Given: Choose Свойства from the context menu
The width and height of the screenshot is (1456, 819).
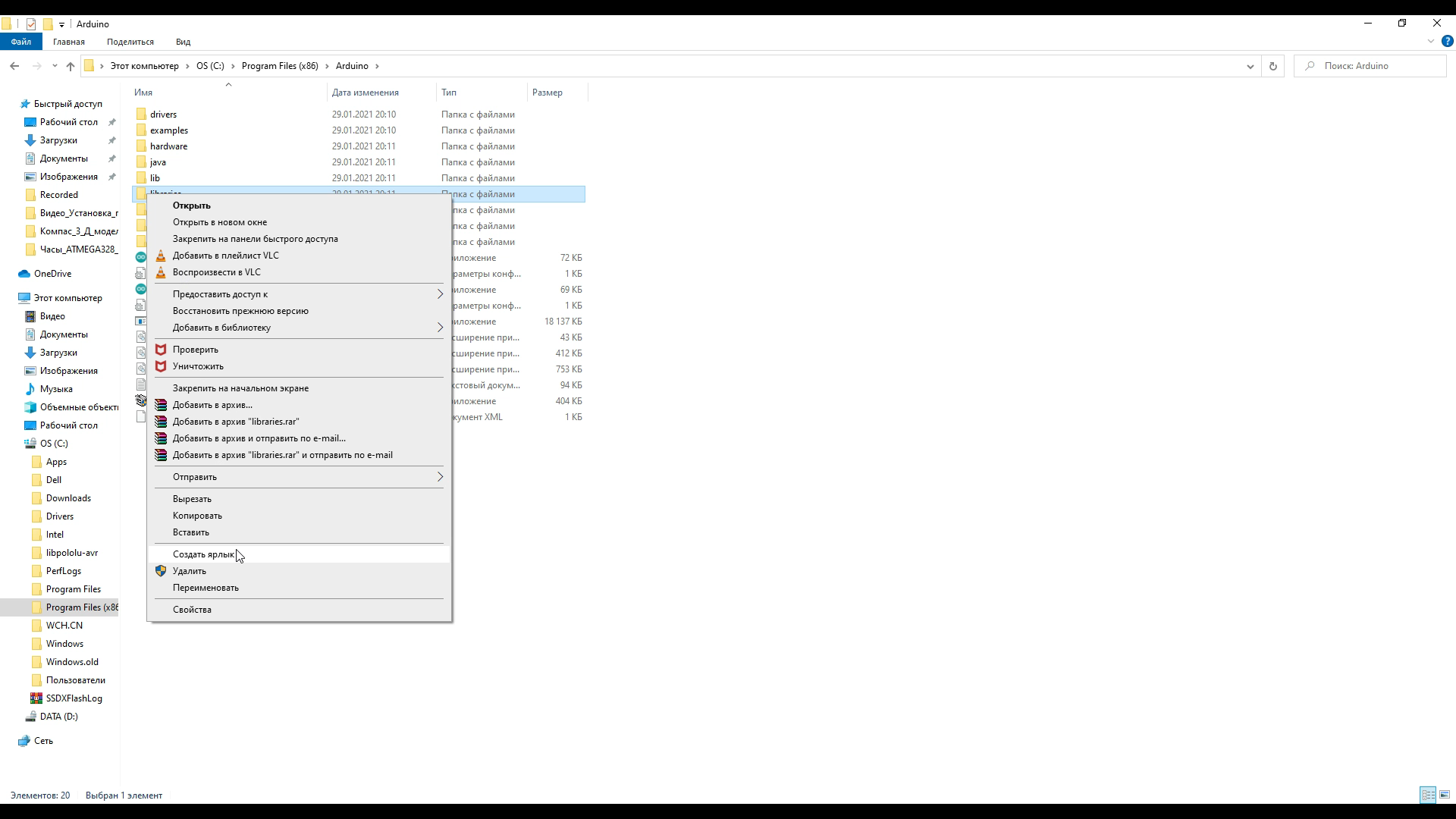Looking at the screenshot, I should (192, 610).
